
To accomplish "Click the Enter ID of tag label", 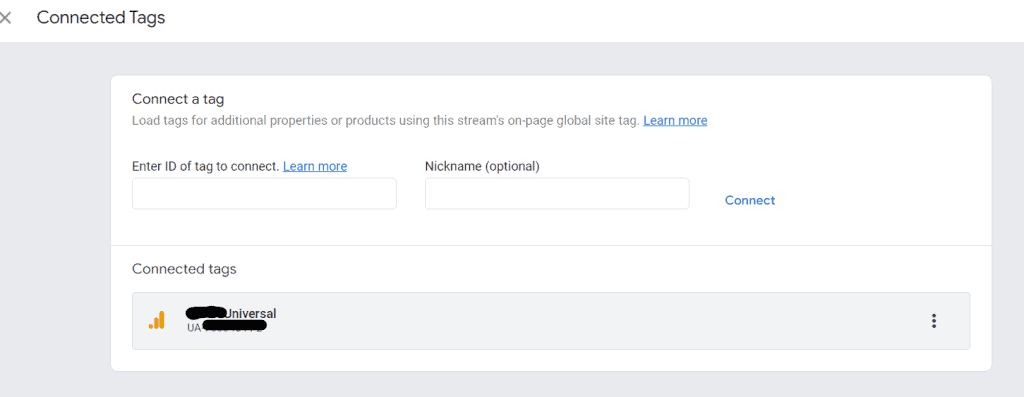I will pos(206,167).
